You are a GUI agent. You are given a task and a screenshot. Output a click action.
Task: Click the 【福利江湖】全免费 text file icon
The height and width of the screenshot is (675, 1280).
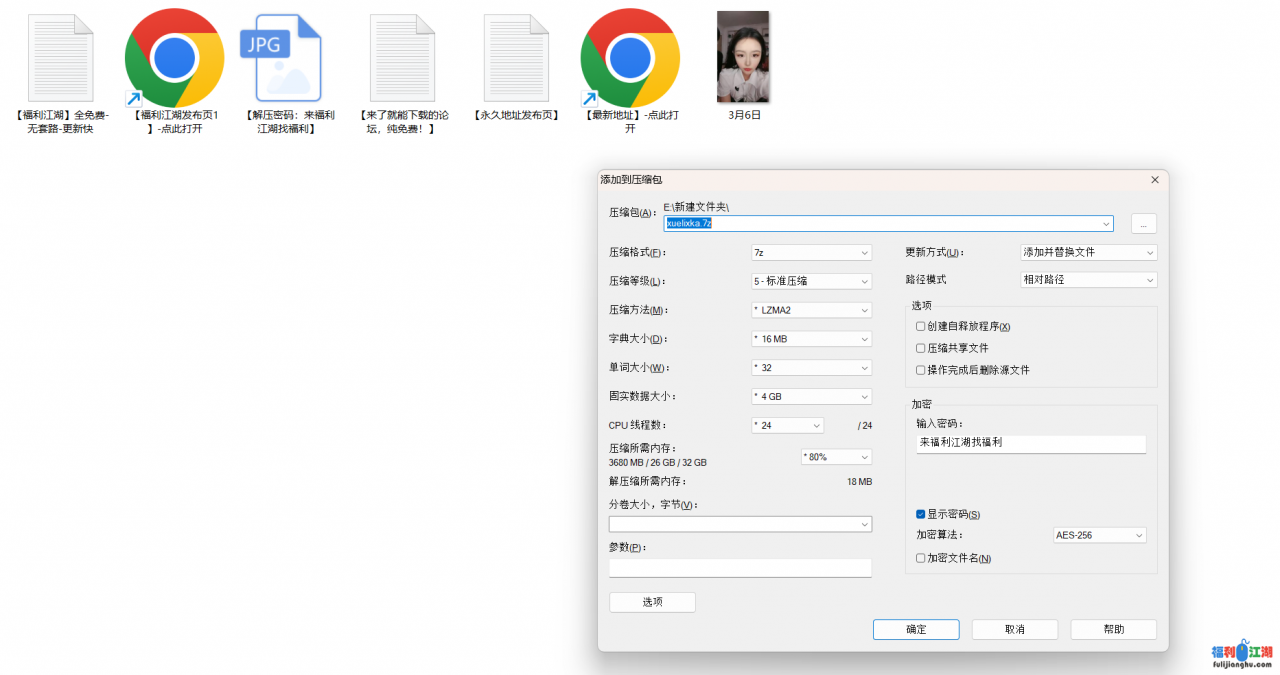tap(61, 58)
